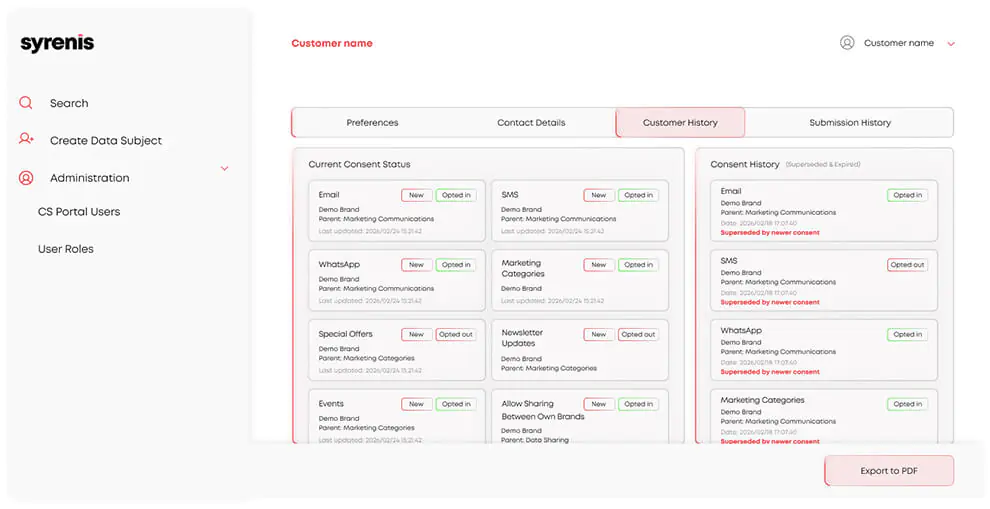Click Opted in badge on current SMS card
The width and height of the screenshot is (990, 509).
click(638, 195)
